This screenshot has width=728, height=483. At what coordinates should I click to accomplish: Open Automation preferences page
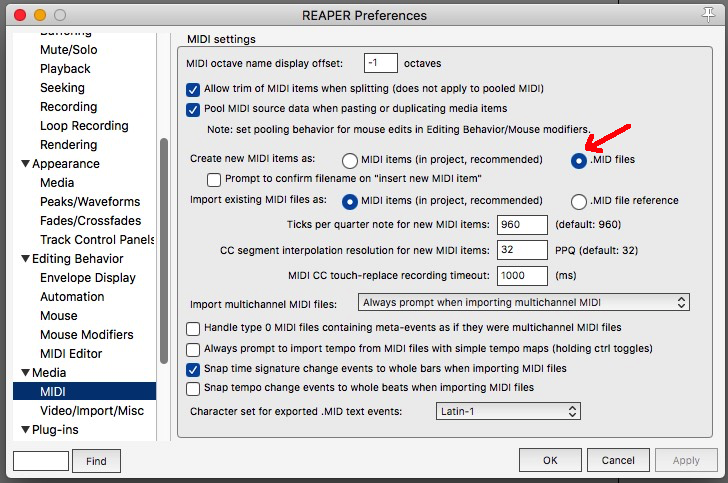72,297
